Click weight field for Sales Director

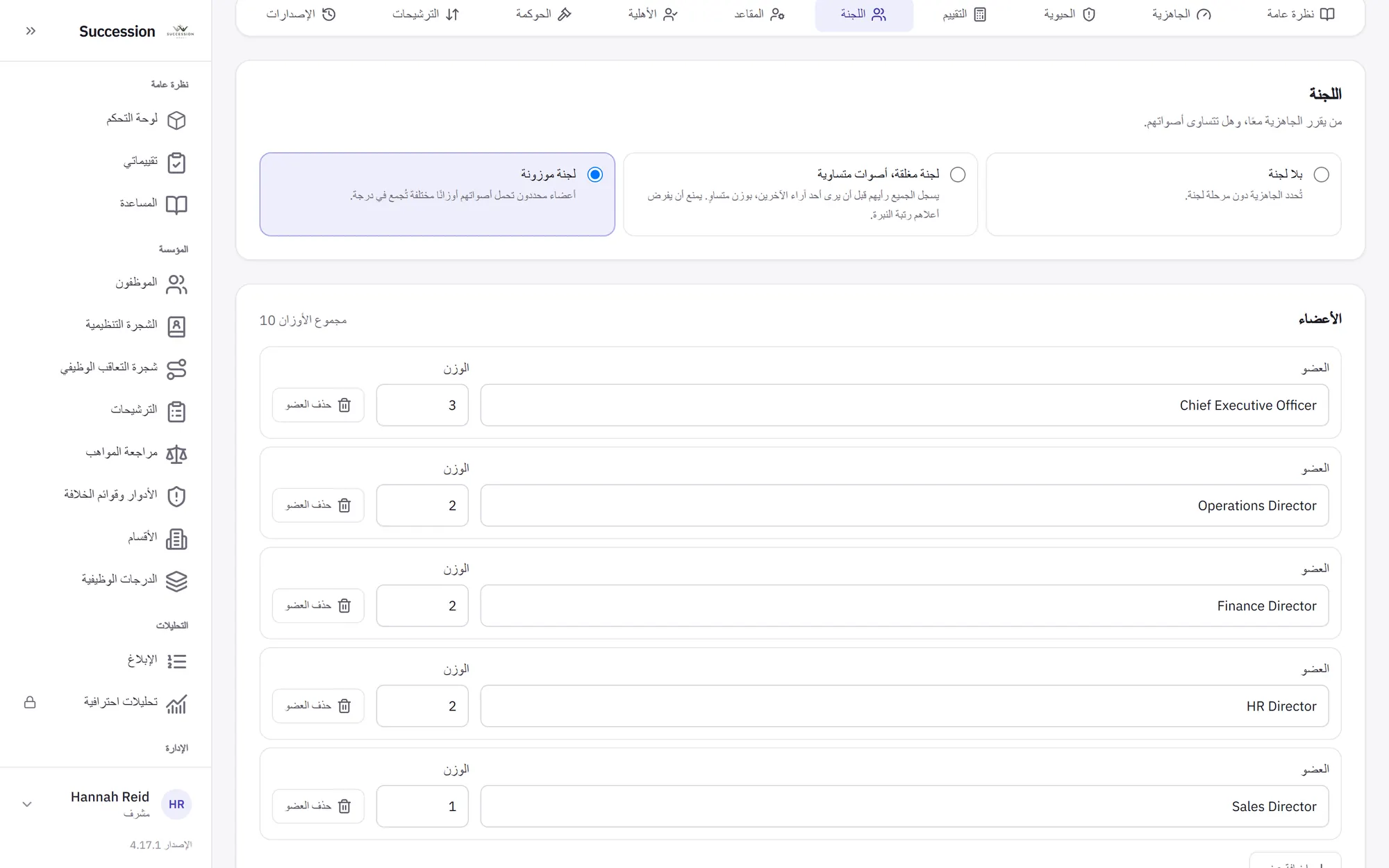(x=422, y=806)
